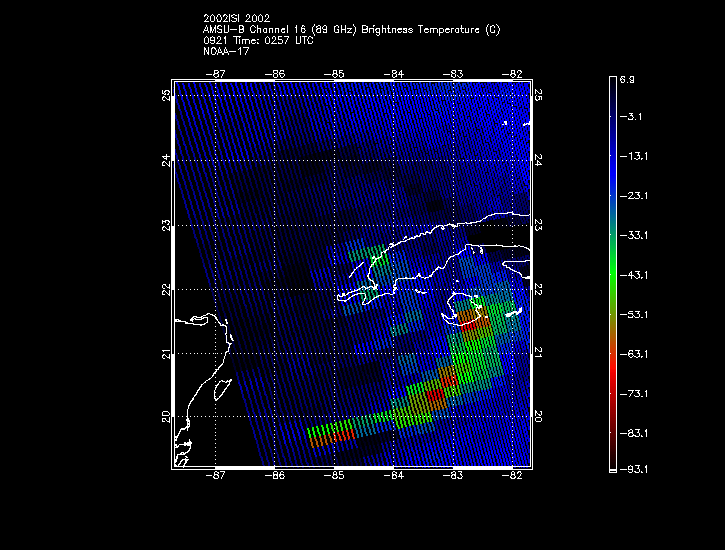
Task: Click the -82 longitude label on top axis
Action: tap(512, 74)
